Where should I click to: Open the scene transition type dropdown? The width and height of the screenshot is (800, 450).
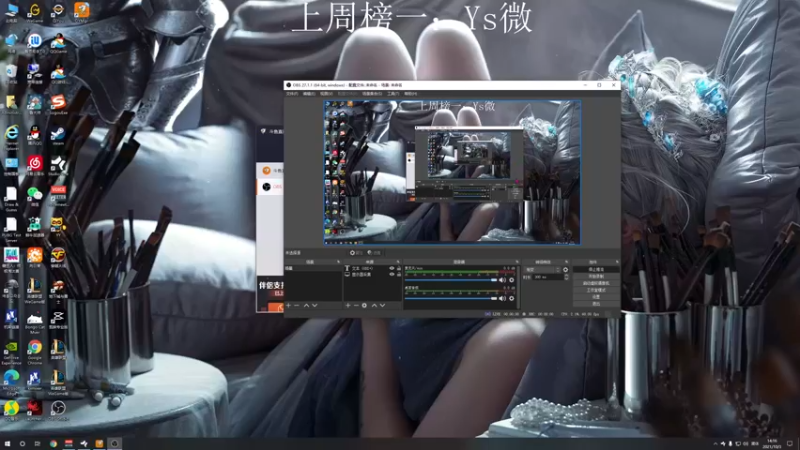tap(542, 269)
